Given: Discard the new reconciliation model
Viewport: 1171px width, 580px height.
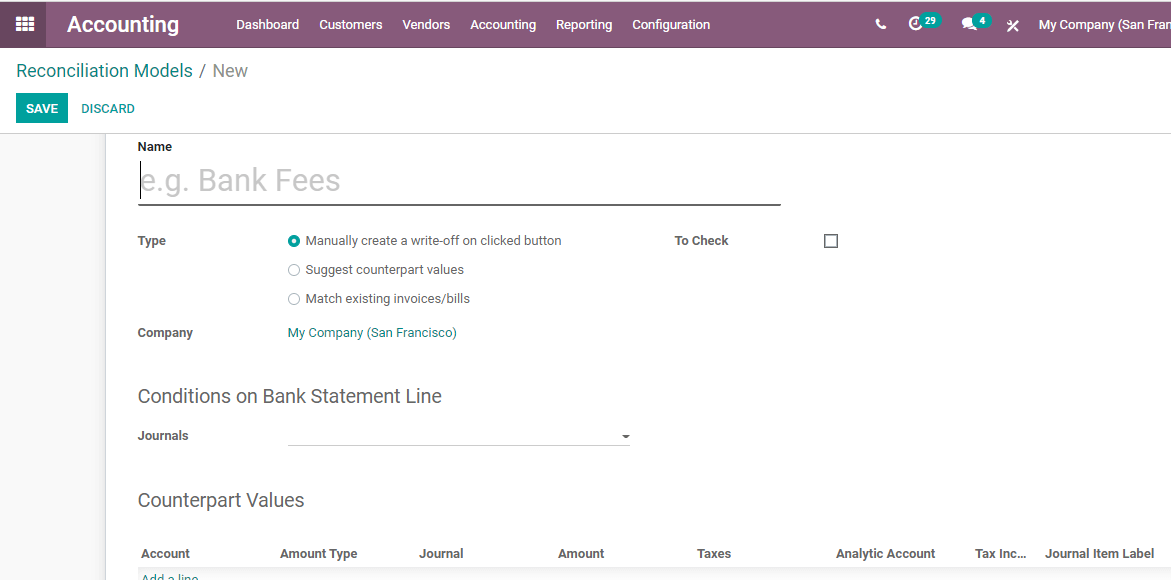Looking at the screenshot, I should click(x=108, y=109).
